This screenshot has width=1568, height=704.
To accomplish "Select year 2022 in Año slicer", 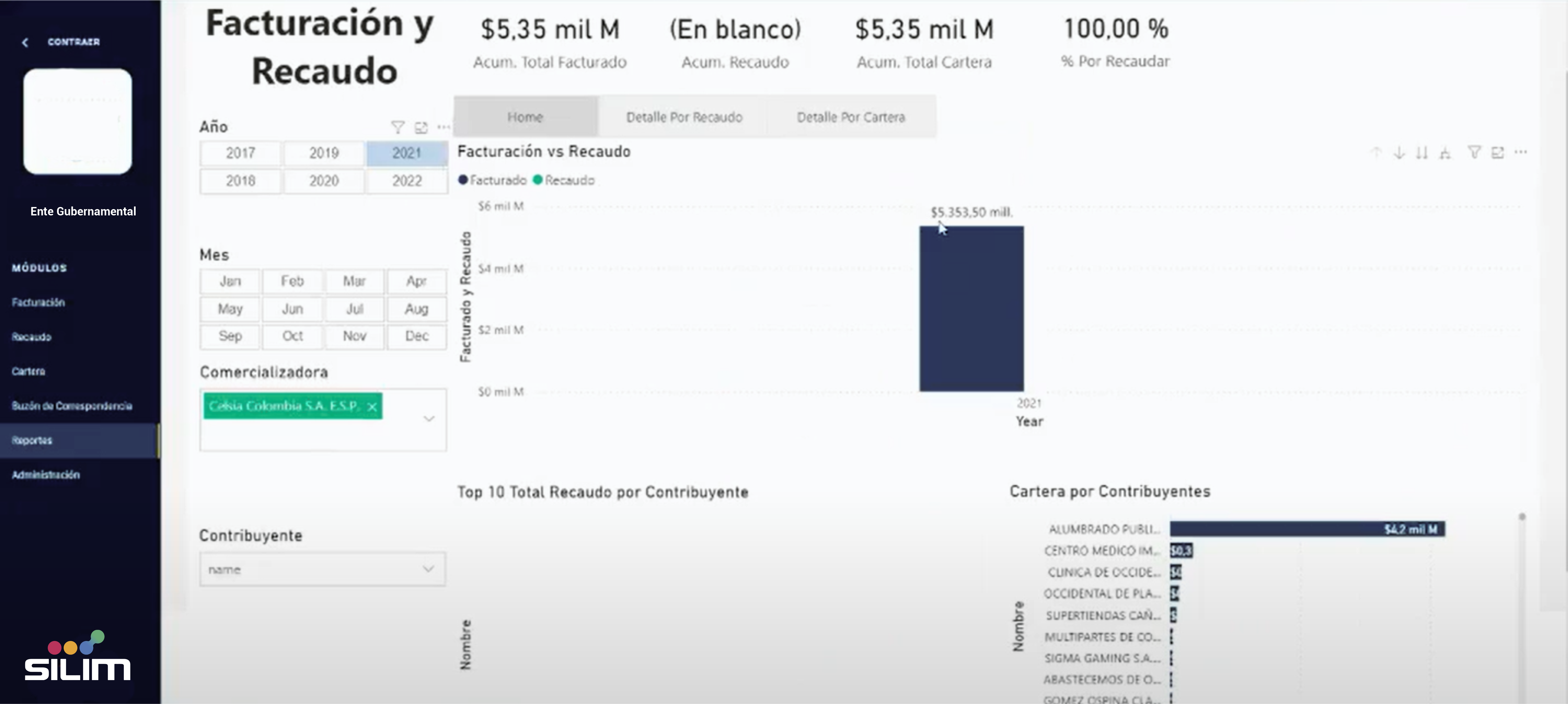I will (407, 181).
